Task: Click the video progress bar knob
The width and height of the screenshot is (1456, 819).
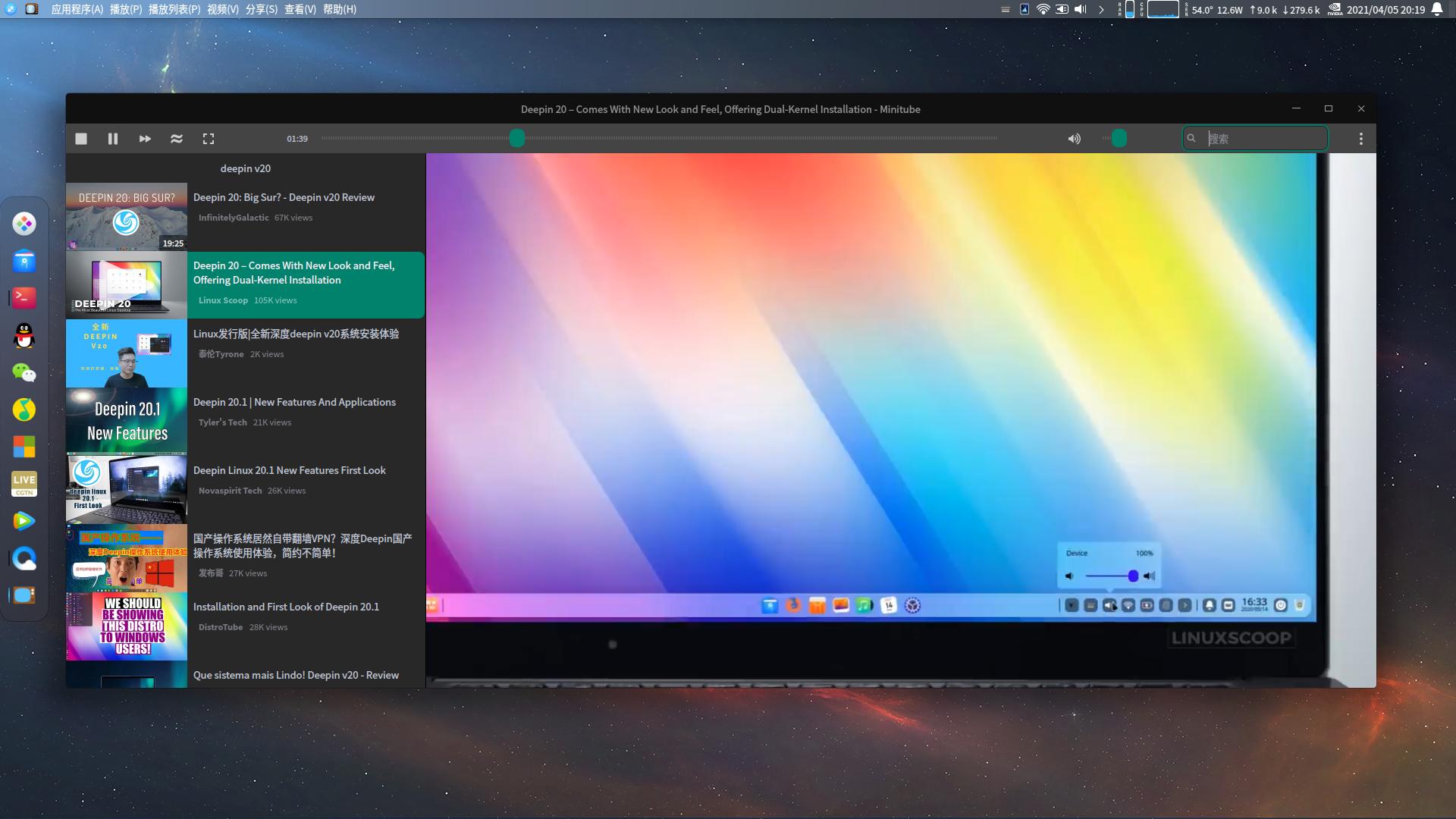Action: point(517,138)
